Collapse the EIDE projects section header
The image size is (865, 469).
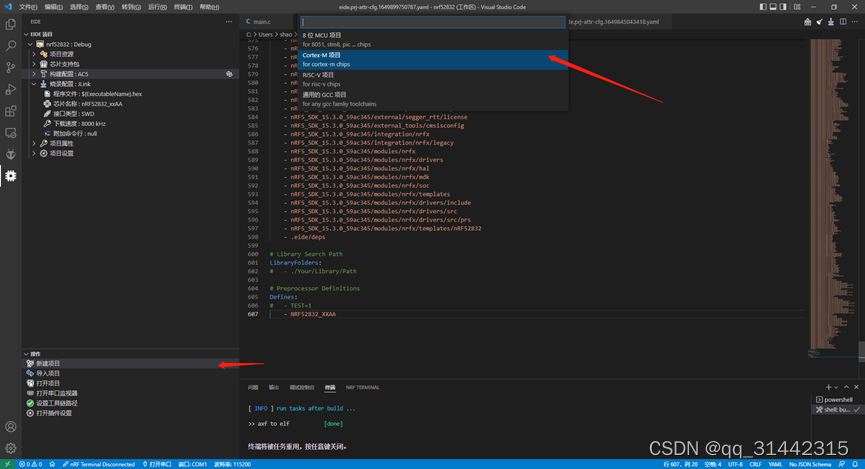click(x=130, y=34)
